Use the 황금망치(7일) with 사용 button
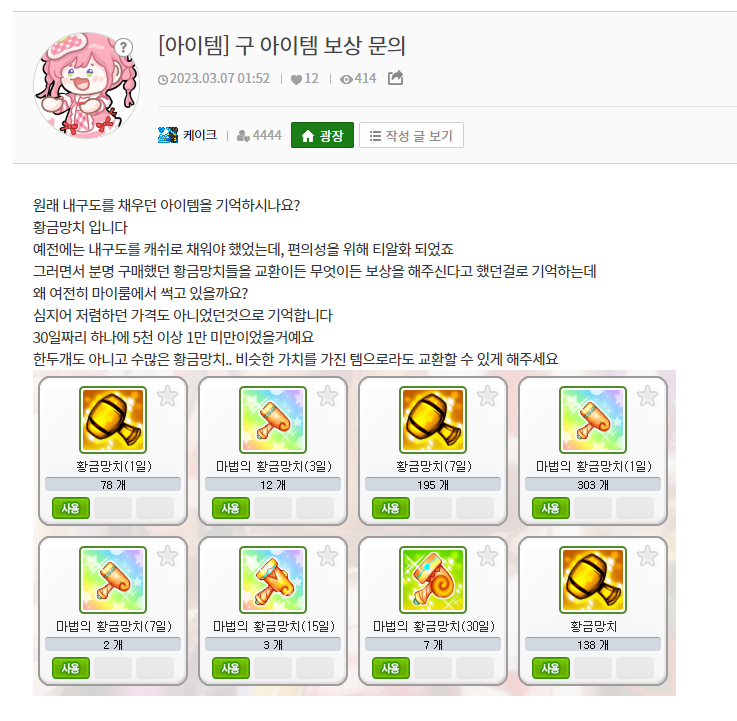Image resolution: width=737 pixels, height=721 pixels. pyautogui.click(x=391, y=508)
